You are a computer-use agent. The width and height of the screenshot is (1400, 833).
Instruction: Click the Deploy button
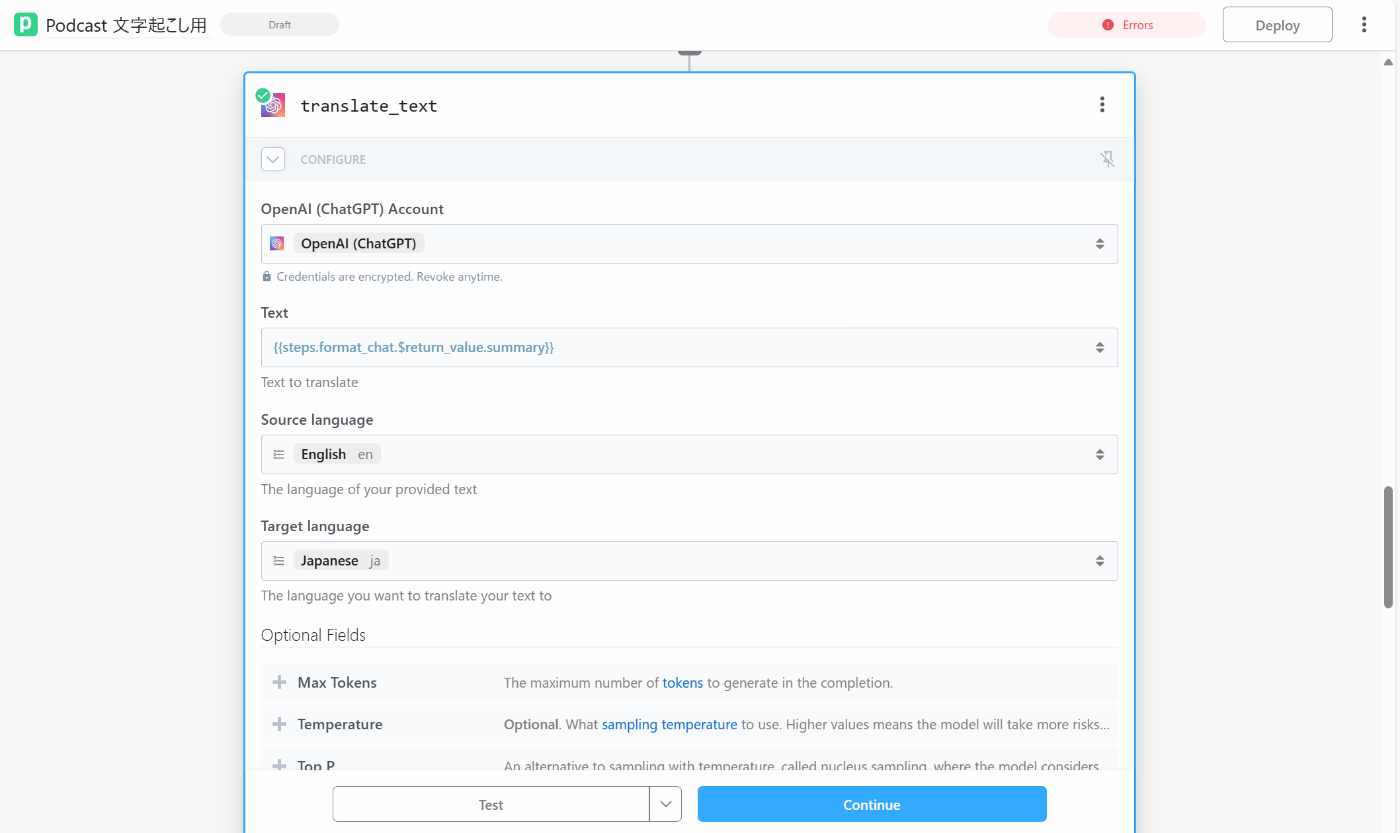point(1277,25)
